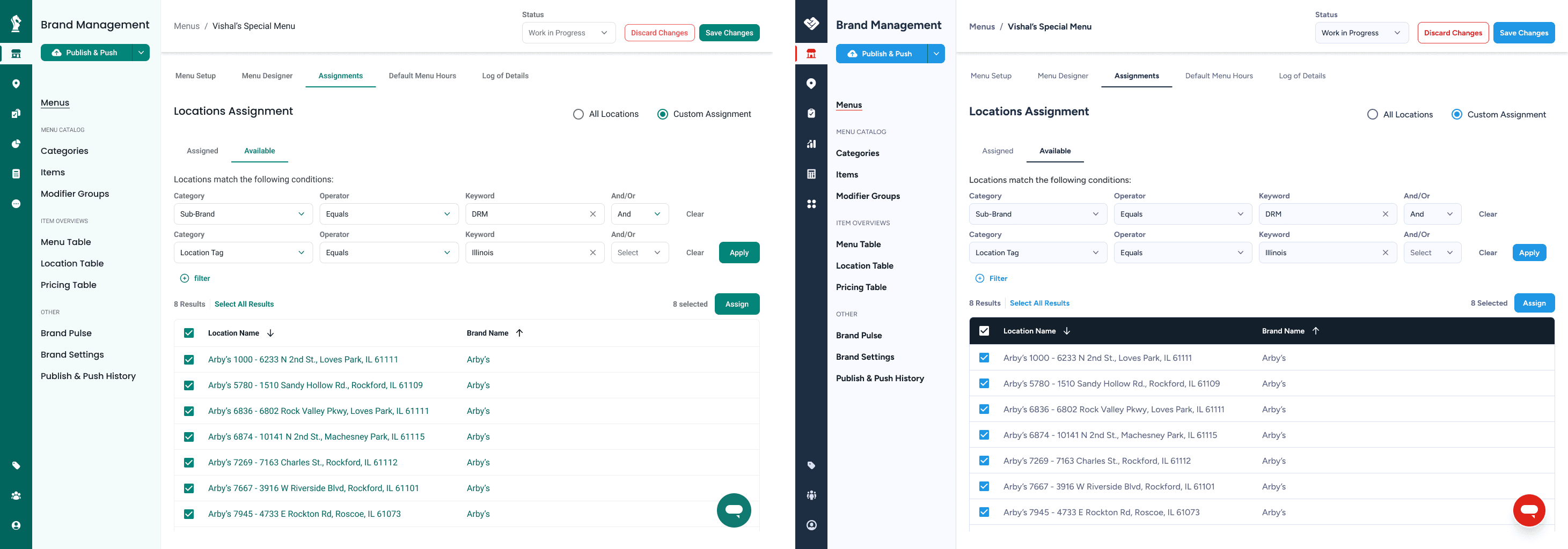Click Clear on the blue theme's Location Tag row
The image size is (1568, 549).
(1488, 253)
